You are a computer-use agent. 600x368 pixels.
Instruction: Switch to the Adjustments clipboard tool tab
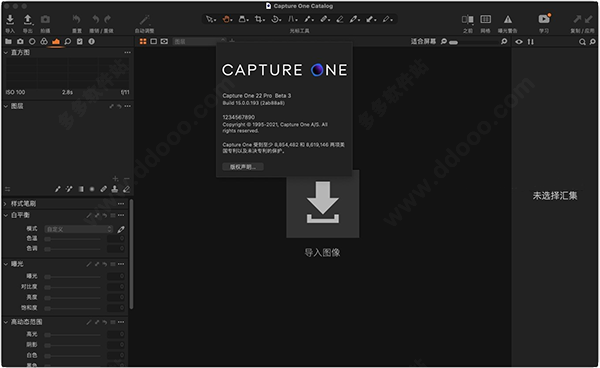80,41
